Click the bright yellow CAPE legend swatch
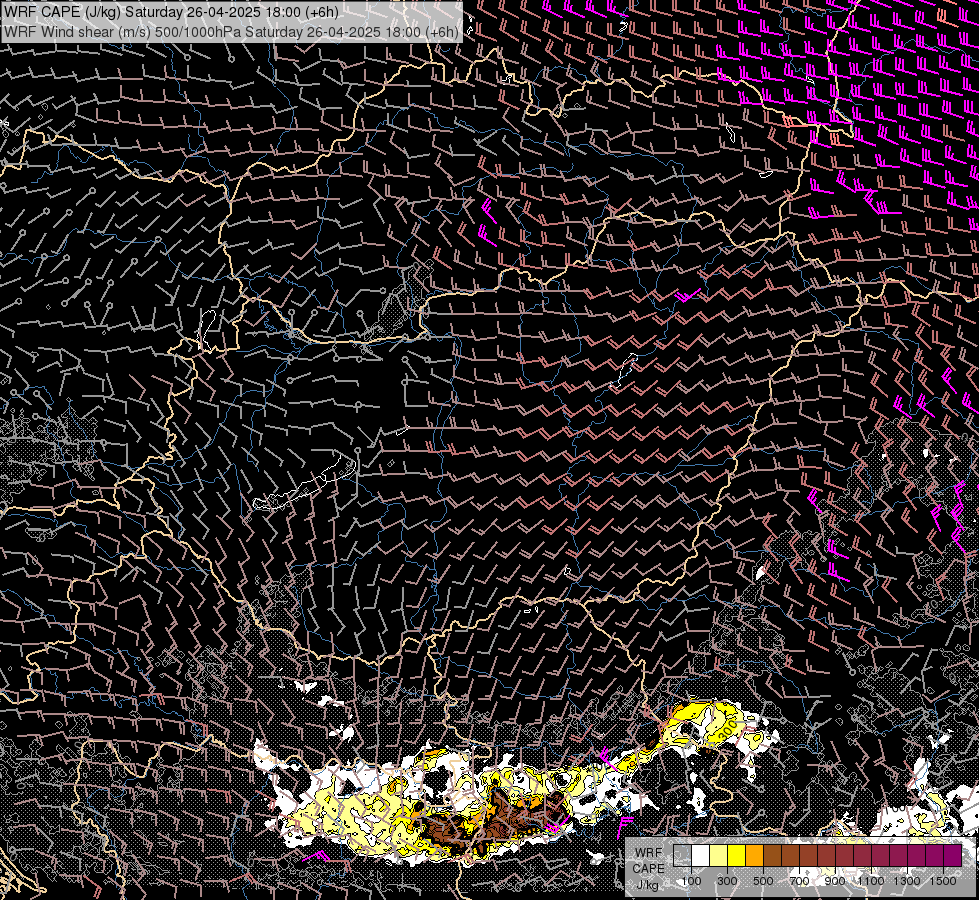The height and width of the screenshot is (900, 979). tap(737, 855)
